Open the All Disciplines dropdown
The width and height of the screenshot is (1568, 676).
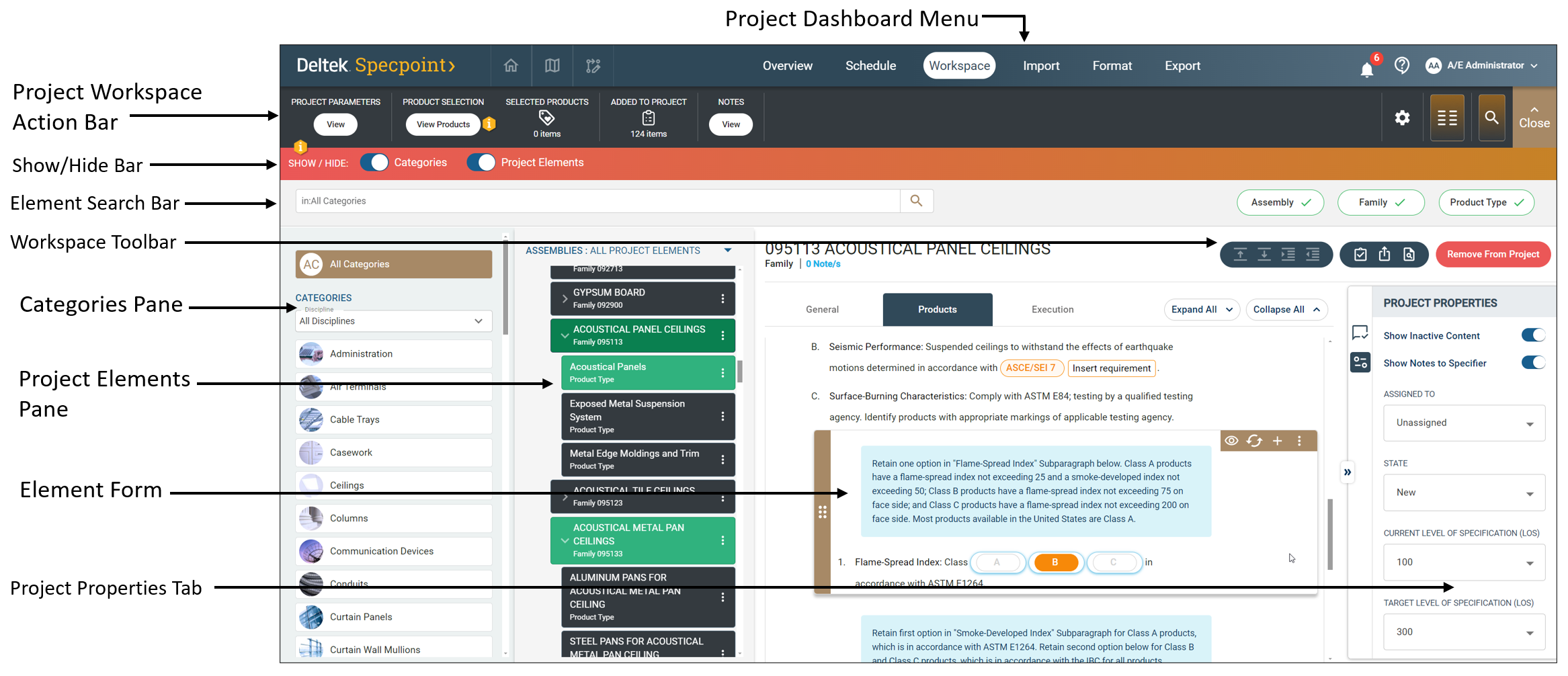click(x=393, y=321)
